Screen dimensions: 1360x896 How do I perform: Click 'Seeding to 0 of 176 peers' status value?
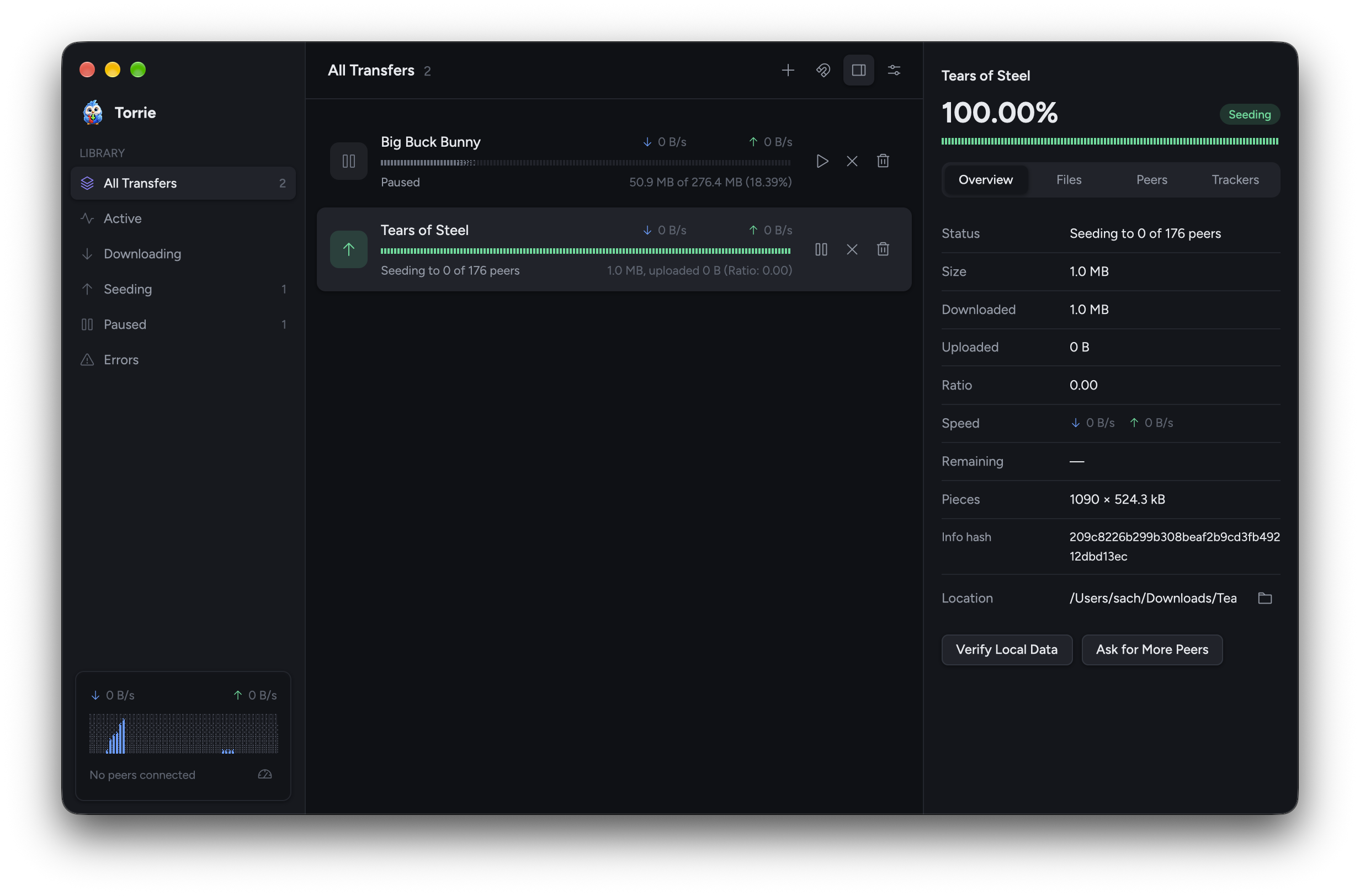pos(1145,233)
